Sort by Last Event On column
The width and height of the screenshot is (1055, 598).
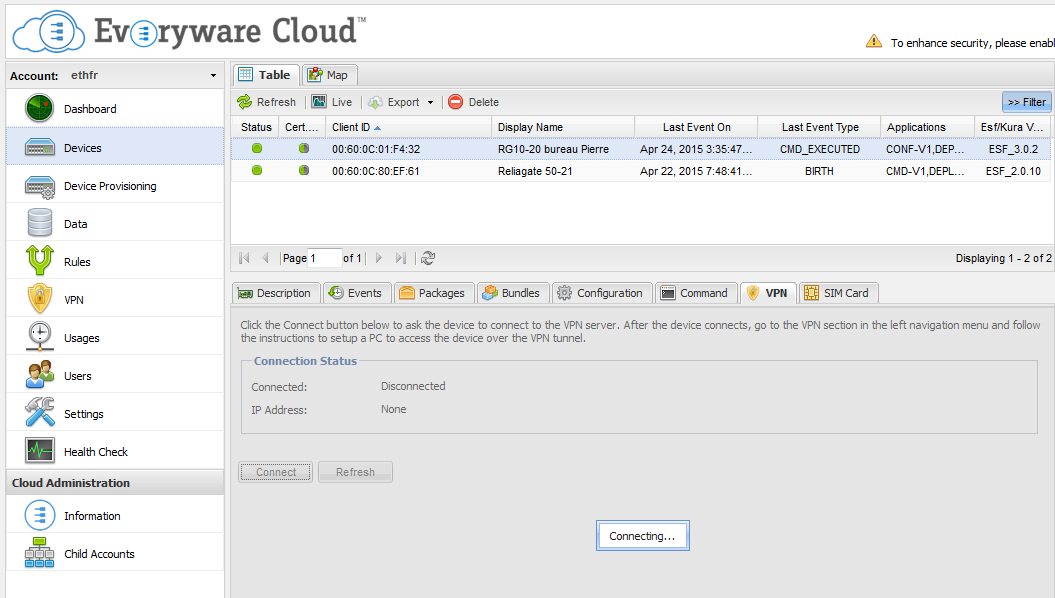point(696,126)
